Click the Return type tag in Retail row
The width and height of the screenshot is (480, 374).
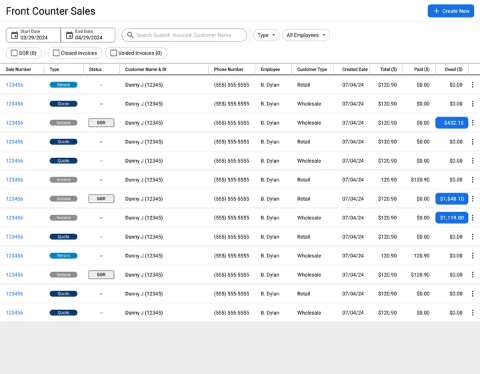[63, 85]
